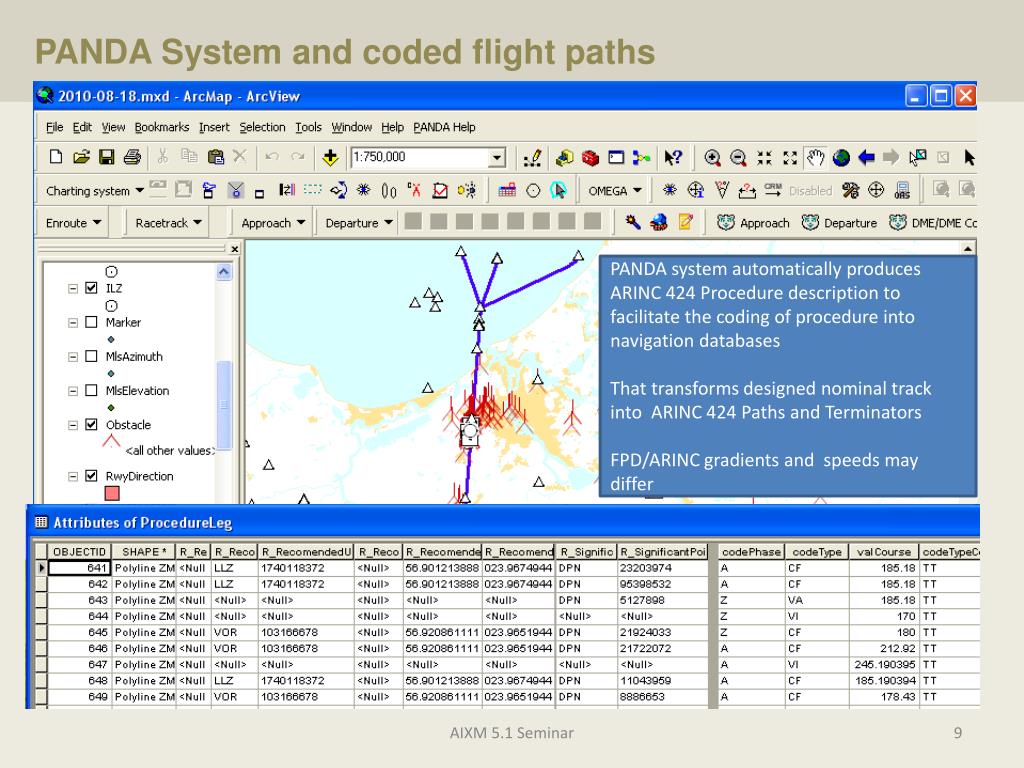This screenshot has height=768, width=1024.
Task: Click the Fixed Zoom In arrows icon
Action: point(764,157)
